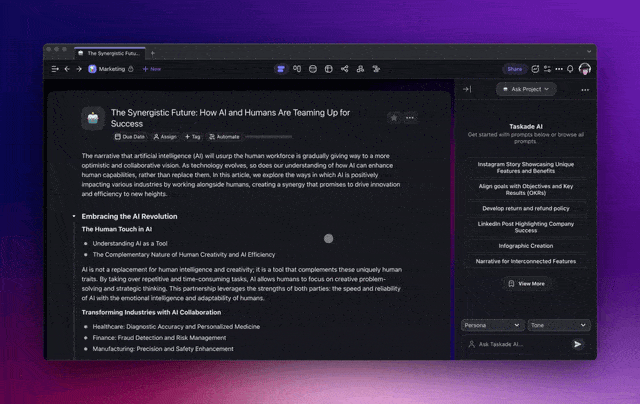Open the Automate option
The height and width of the screenshot is (404, 640).
click(x=224, y=137)
